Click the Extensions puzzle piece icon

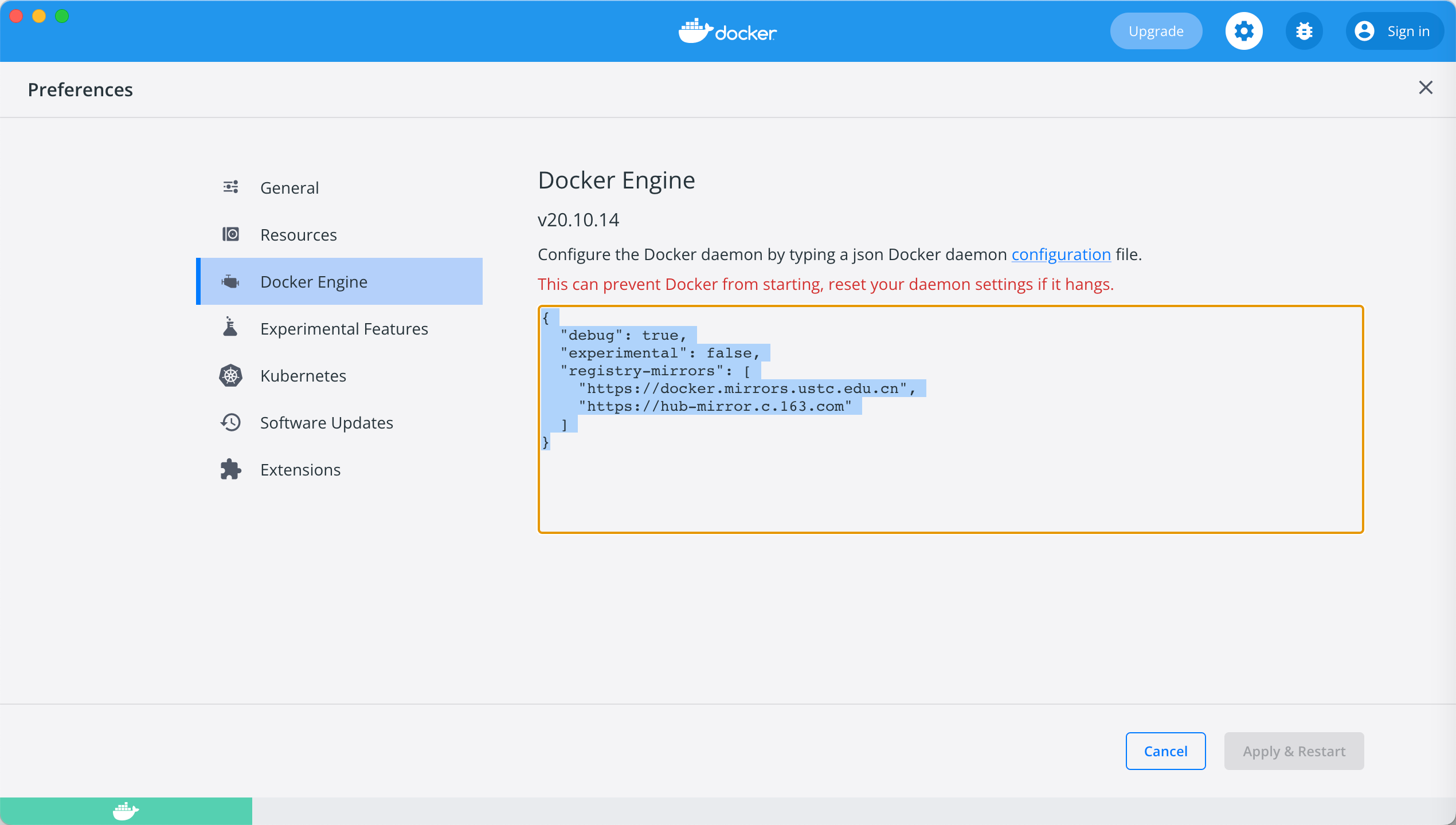click(x=230, y=469)
